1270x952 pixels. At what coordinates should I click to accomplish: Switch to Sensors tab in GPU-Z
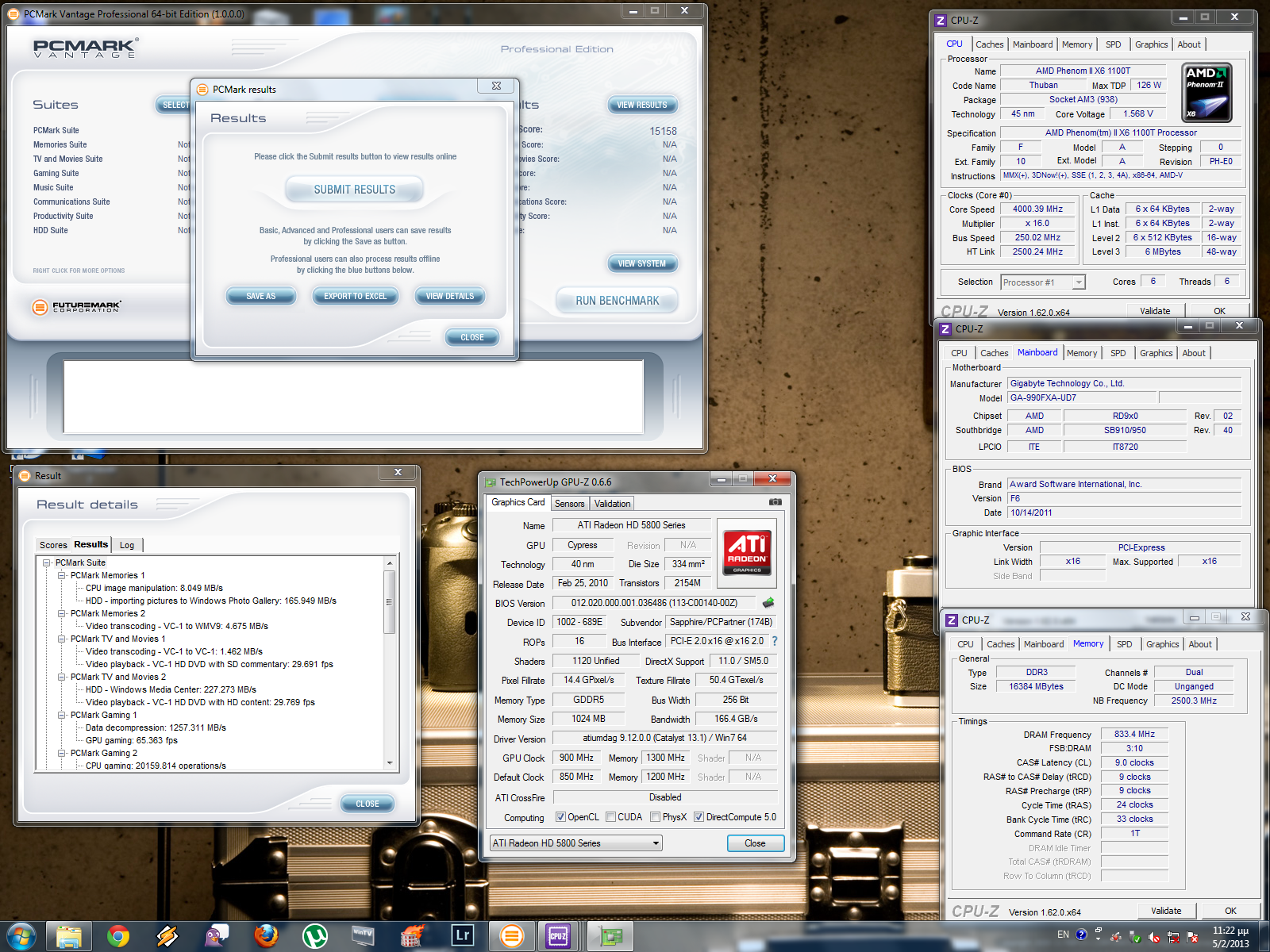(569, 504)
